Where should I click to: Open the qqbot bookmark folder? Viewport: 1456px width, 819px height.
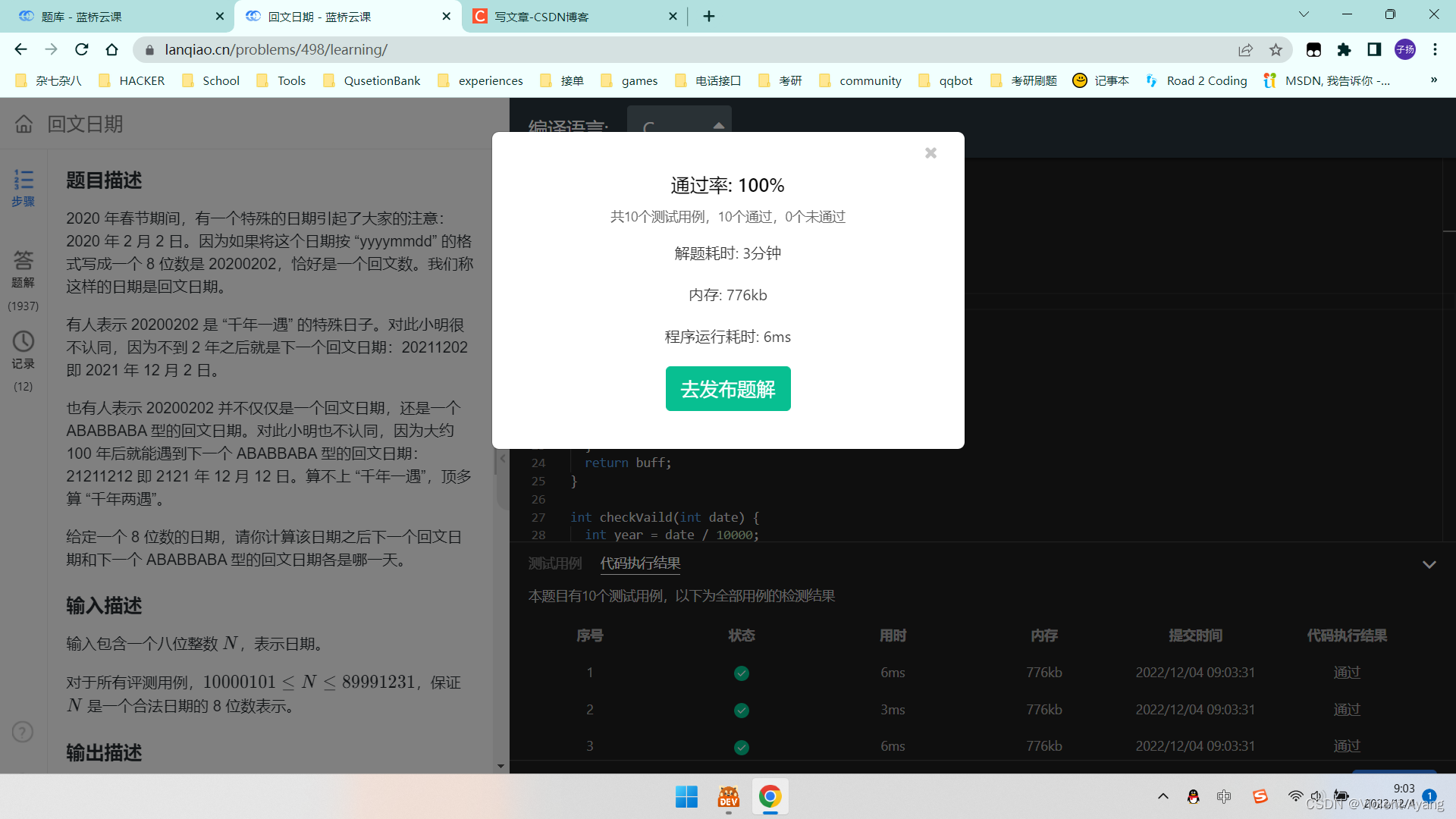(946, 80)
